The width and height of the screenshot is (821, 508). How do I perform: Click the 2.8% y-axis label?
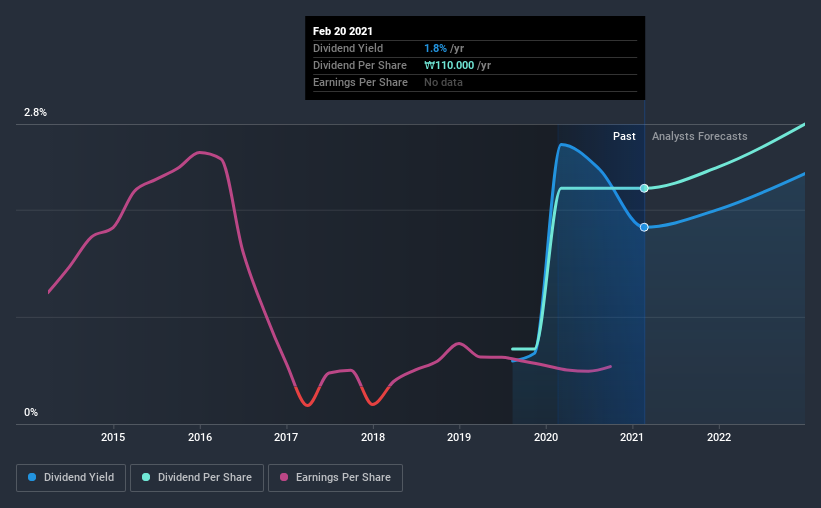(36, 113)
